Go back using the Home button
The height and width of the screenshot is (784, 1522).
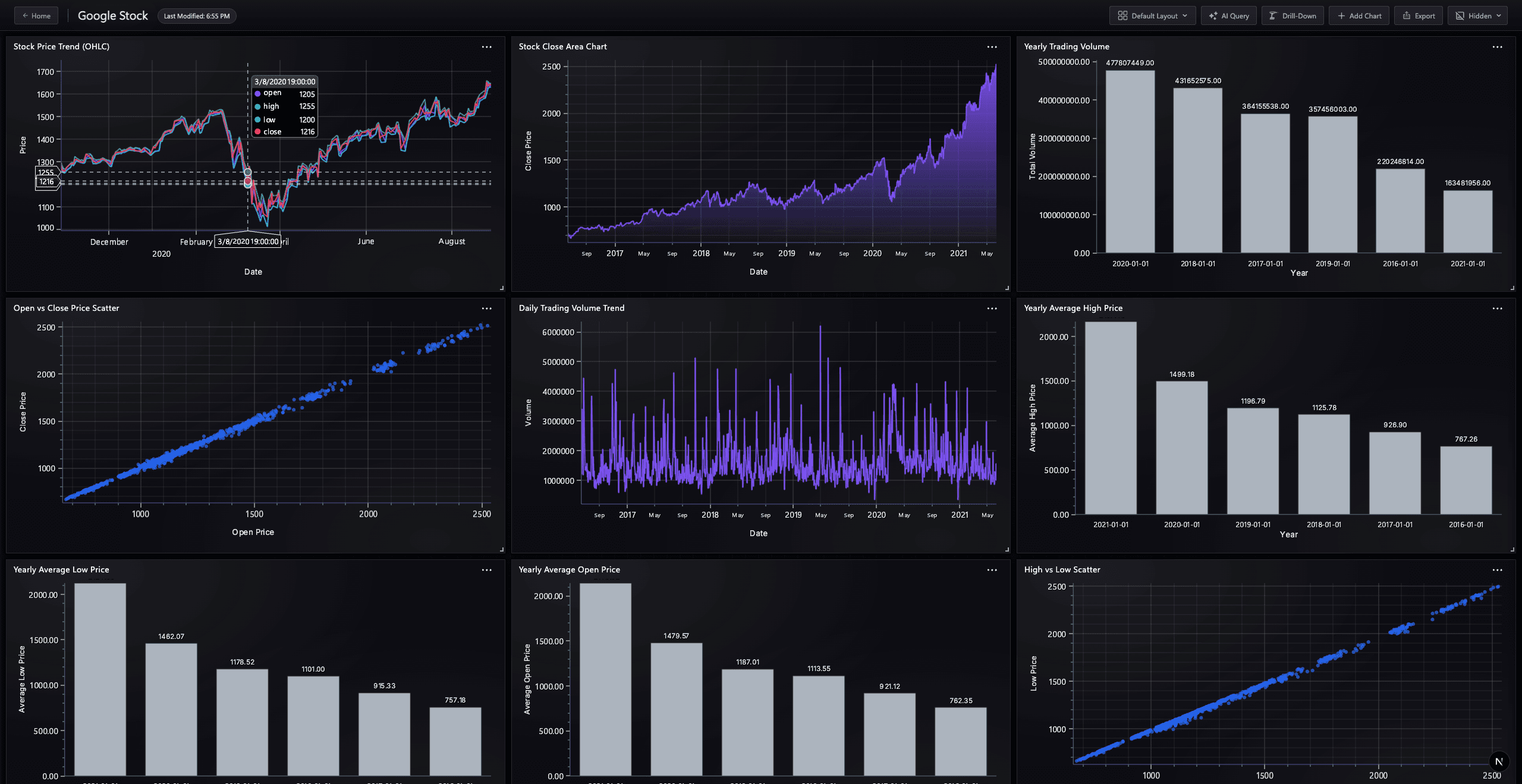point(36,16)
